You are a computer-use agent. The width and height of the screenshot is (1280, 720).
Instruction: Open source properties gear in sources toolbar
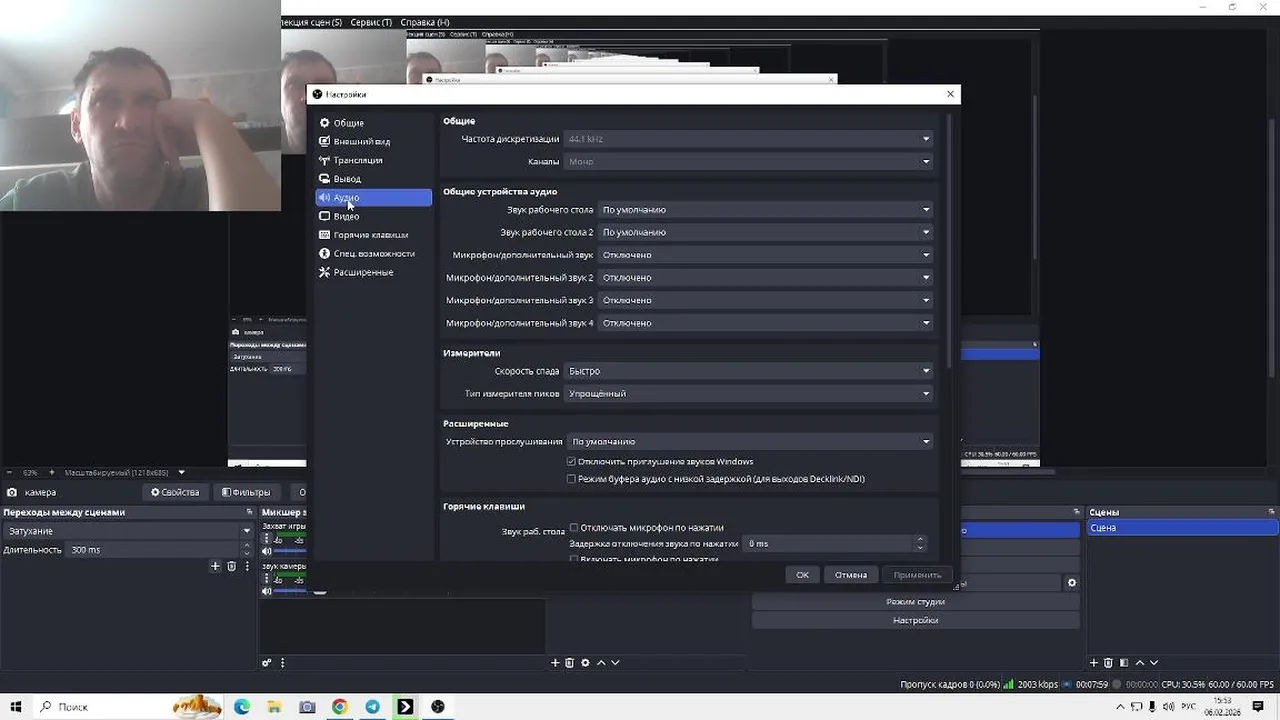coord(585,662)
